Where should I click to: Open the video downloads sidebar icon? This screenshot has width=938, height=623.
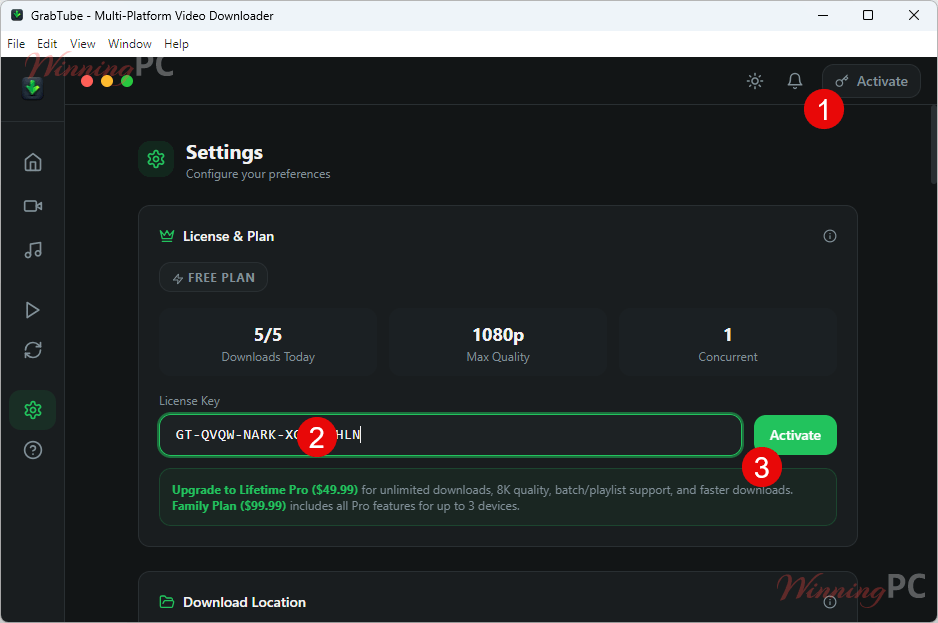coord(33,206)
